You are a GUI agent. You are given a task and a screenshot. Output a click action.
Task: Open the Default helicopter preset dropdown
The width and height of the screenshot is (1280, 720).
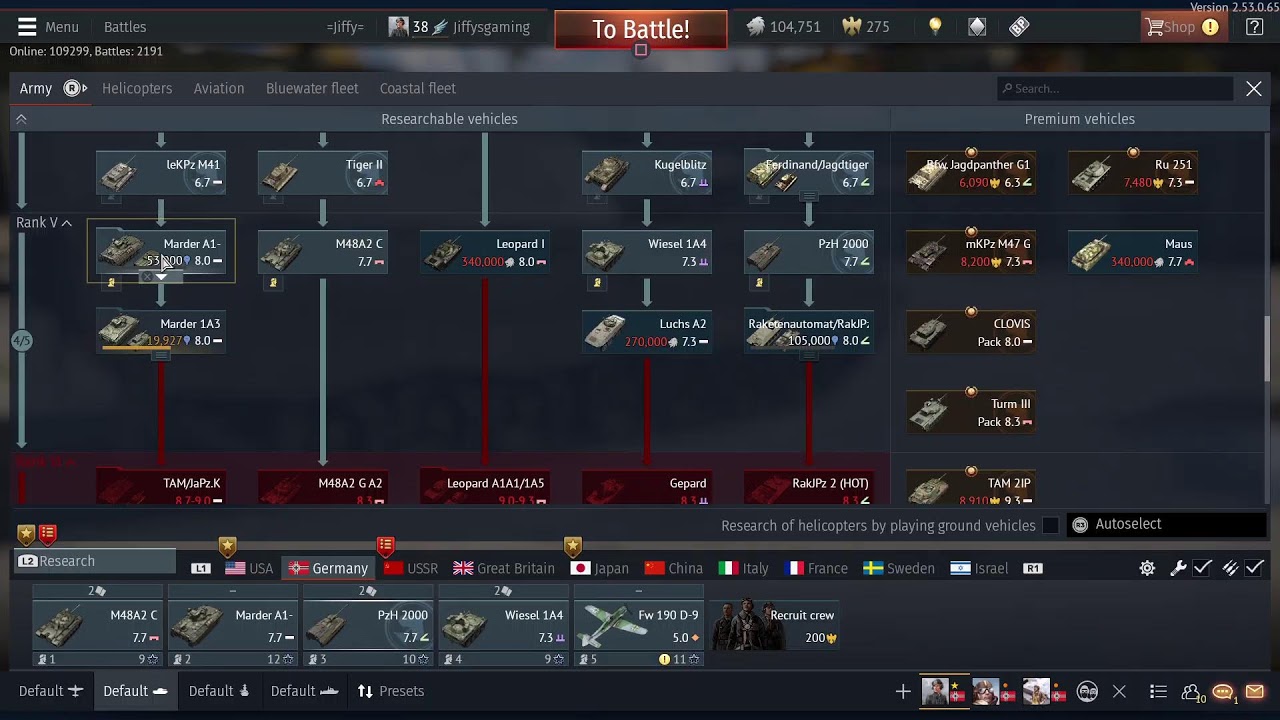(219, 691)
